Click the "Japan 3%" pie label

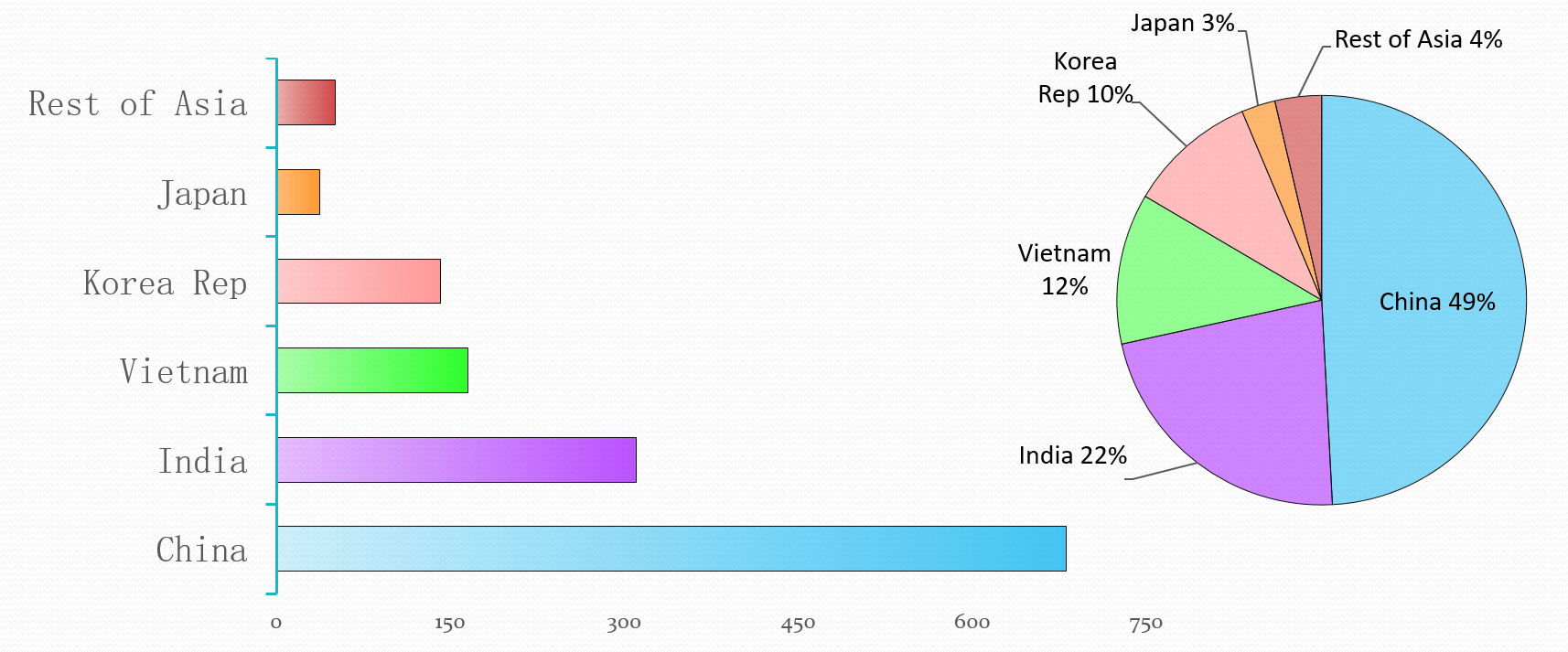pos(1182,23)
